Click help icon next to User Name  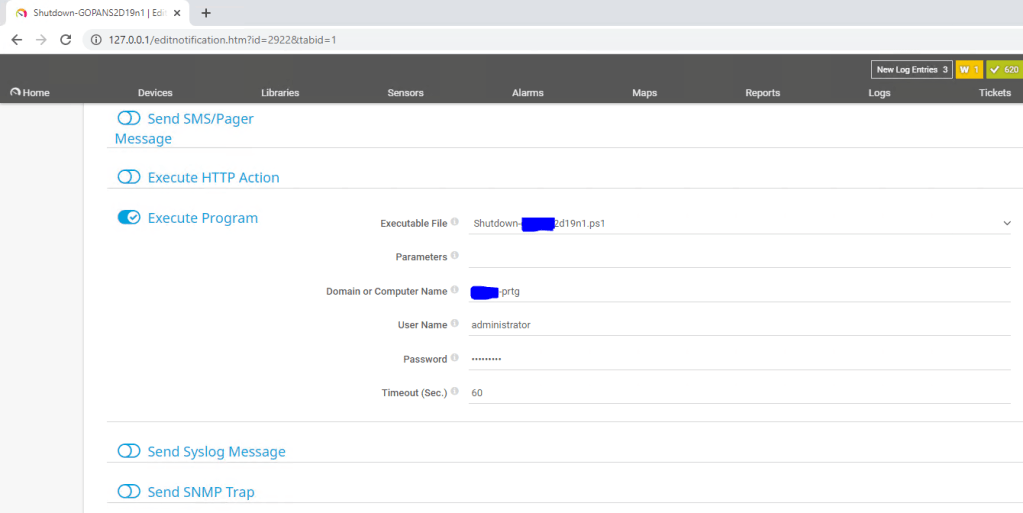(455, 324)
